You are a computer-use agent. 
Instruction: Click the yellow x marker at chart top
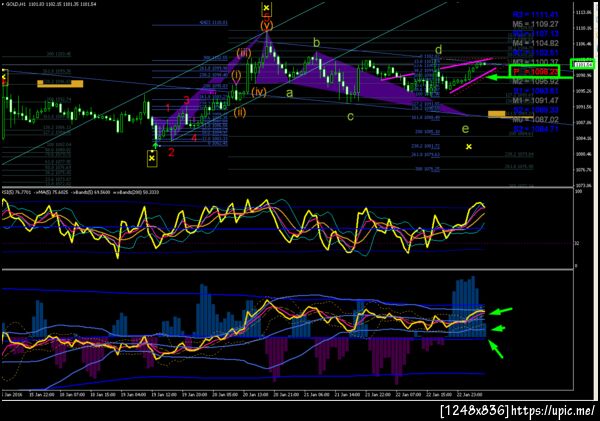pos(267,8)
